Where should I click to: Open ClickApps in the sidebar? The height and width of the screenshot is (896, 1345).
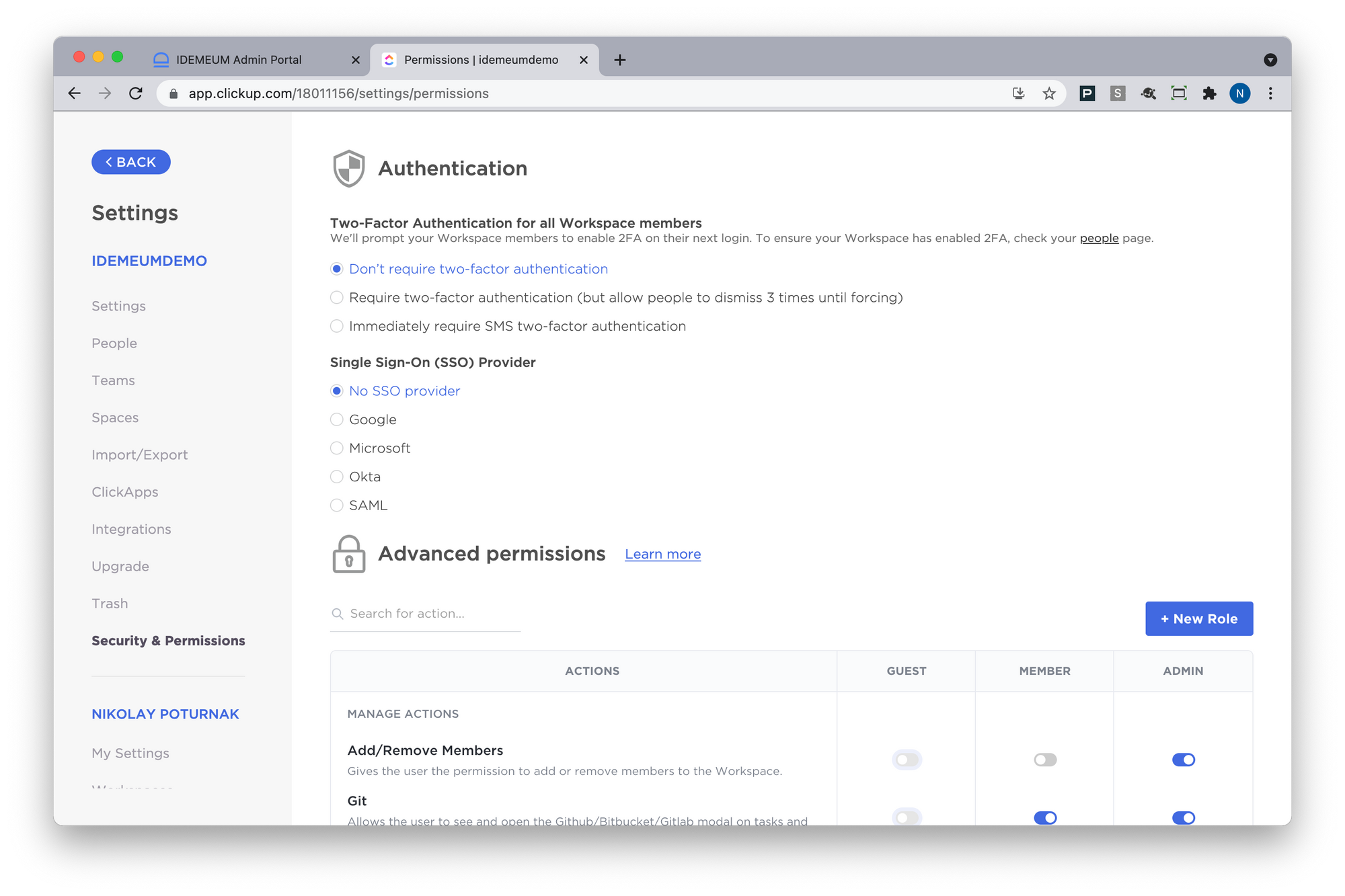click(x=125, y=492)
